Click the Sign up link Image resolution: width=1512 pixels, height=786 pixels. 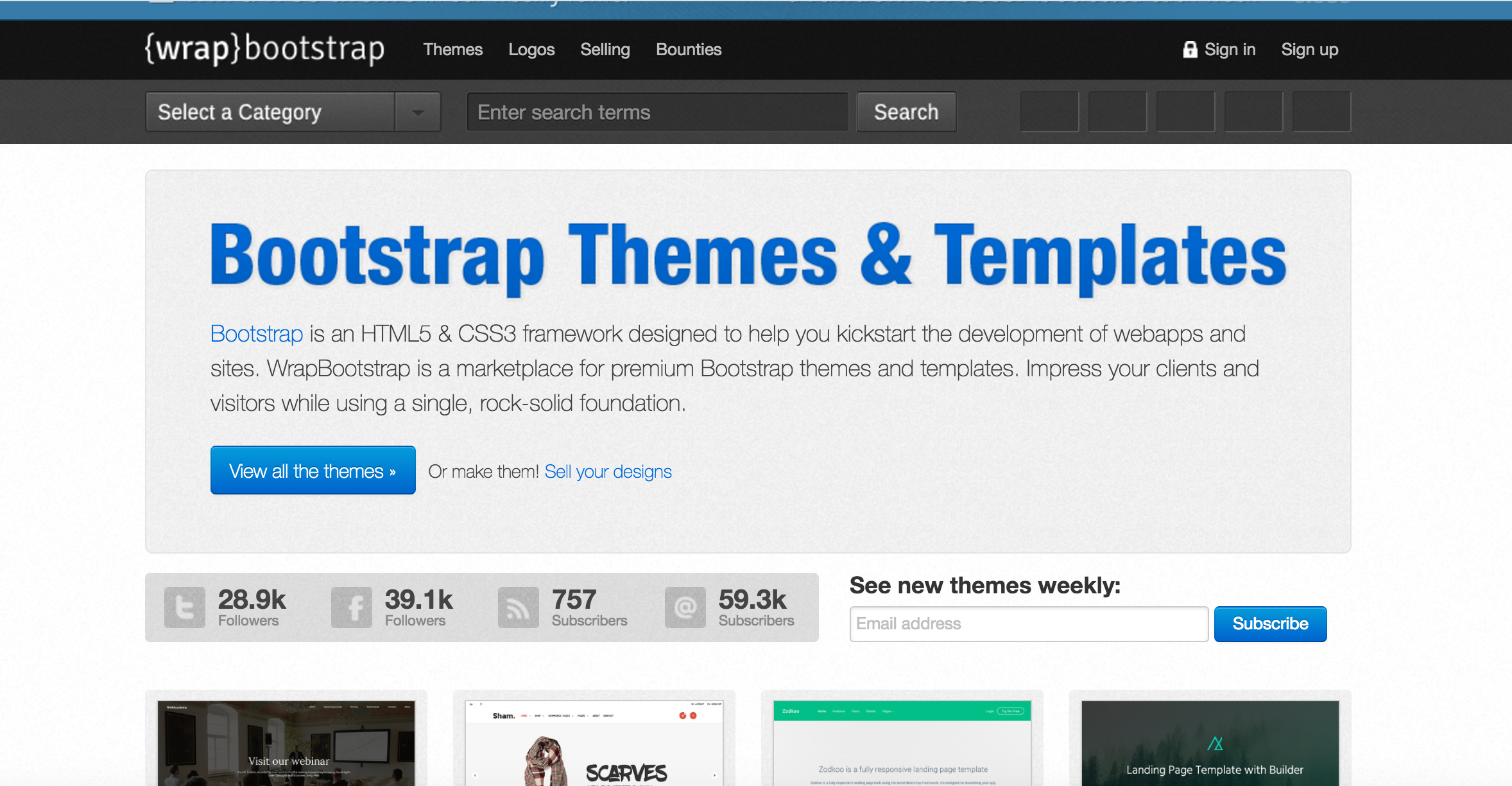tap(1309, 49)
